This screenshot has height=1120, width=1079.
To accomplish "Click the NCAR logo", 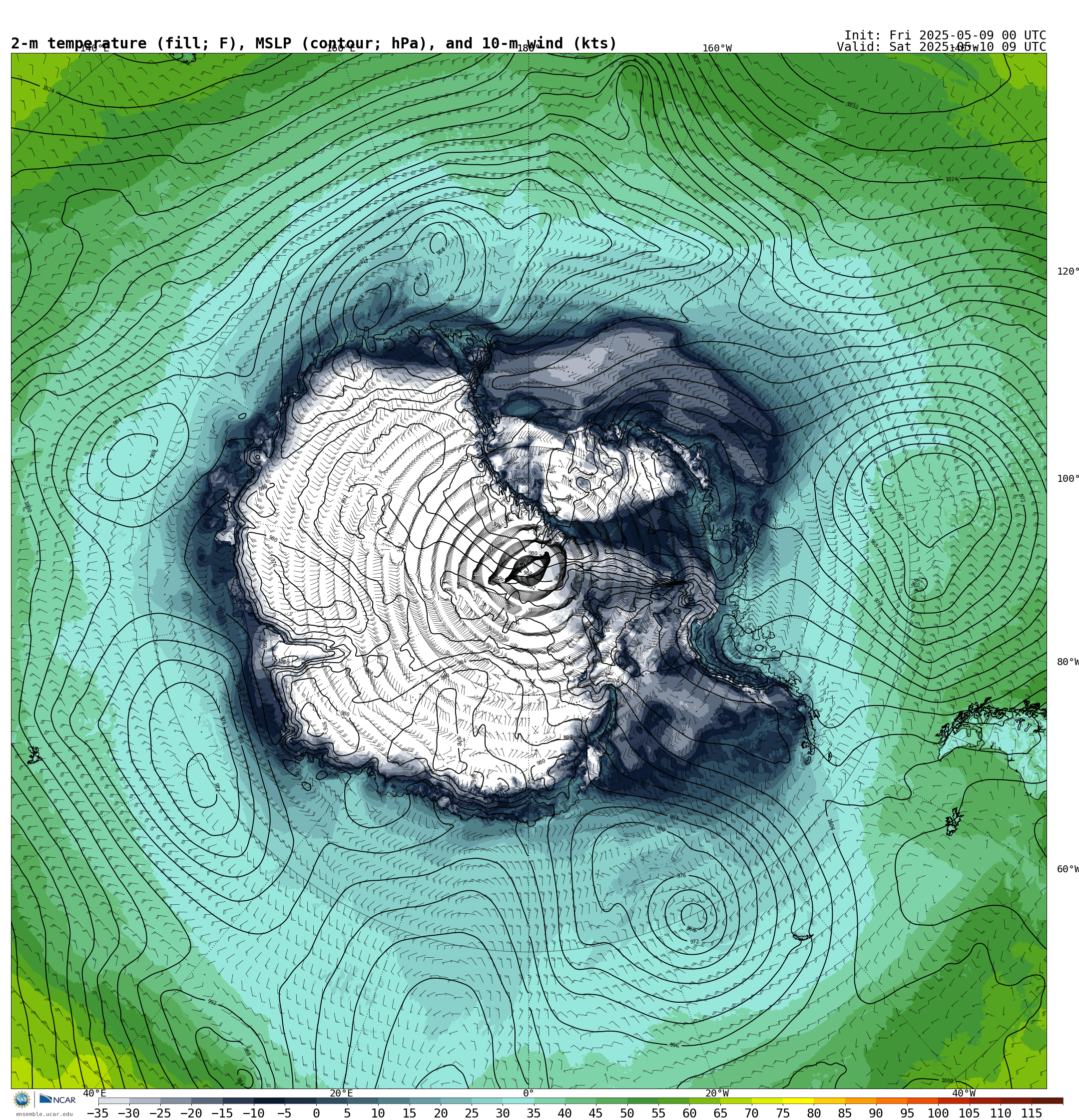I will pos(57,1100).
